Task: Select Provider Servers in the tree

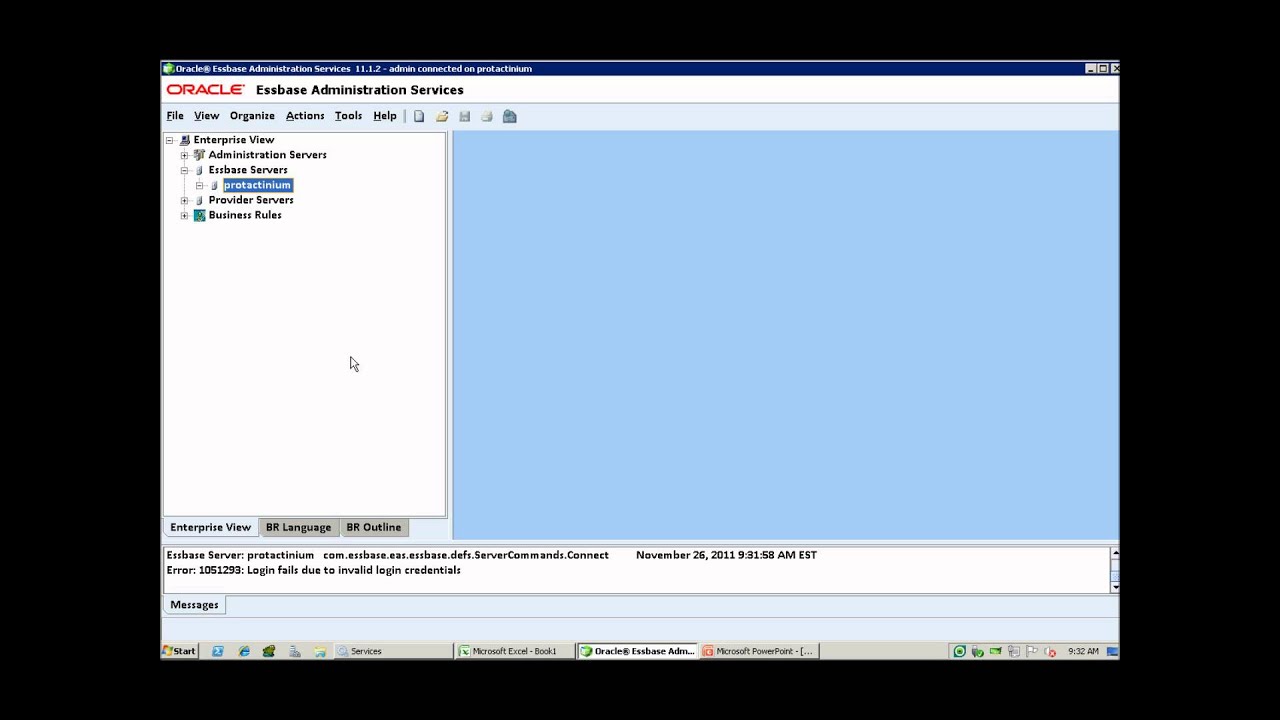Action: point(251,200)
